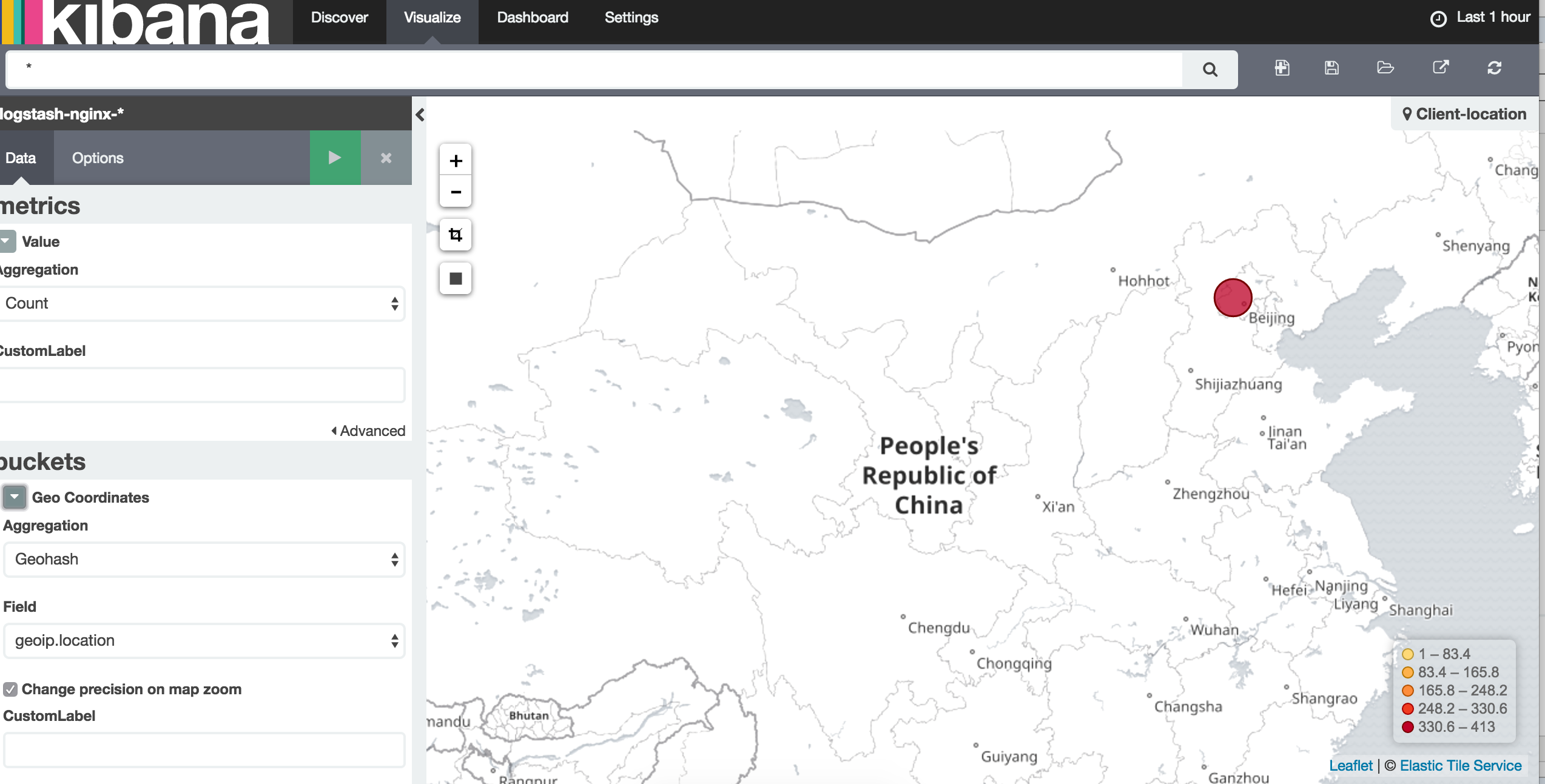Click the save visualization floppy icon
Viewport: 1545px width, 784px height.
[1331, 68]
